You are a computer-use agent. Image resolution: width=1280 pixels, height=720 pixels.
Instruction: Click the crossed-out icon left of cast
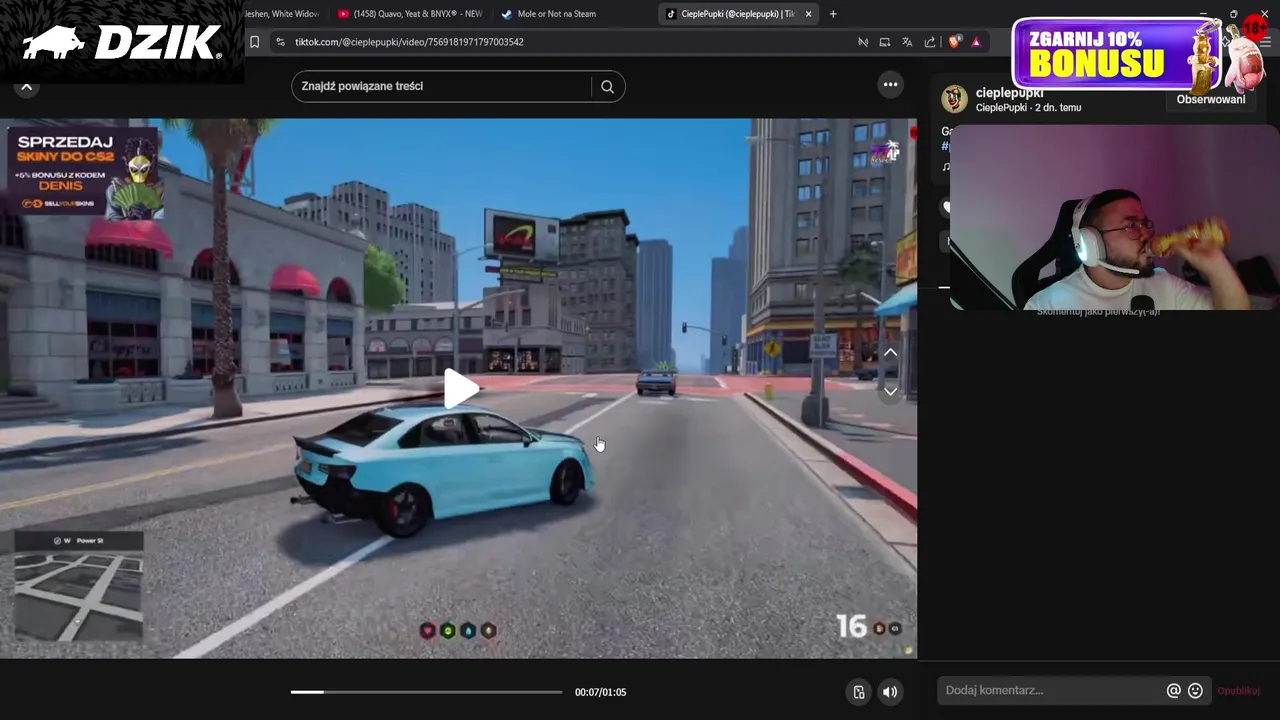(x=862, y=42)
